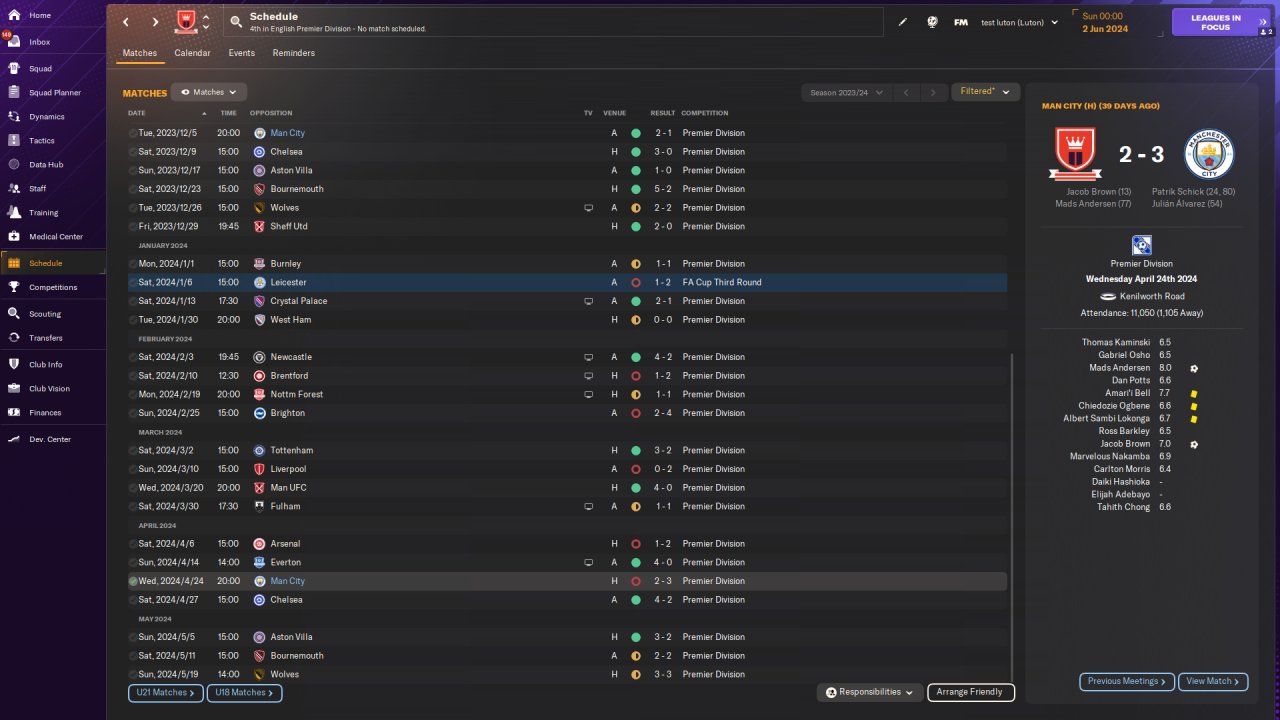The width and height of the screenshot is (1280, 720).
Task: Click the up/down chevrons beside the club badge
Action: point(206,22)
